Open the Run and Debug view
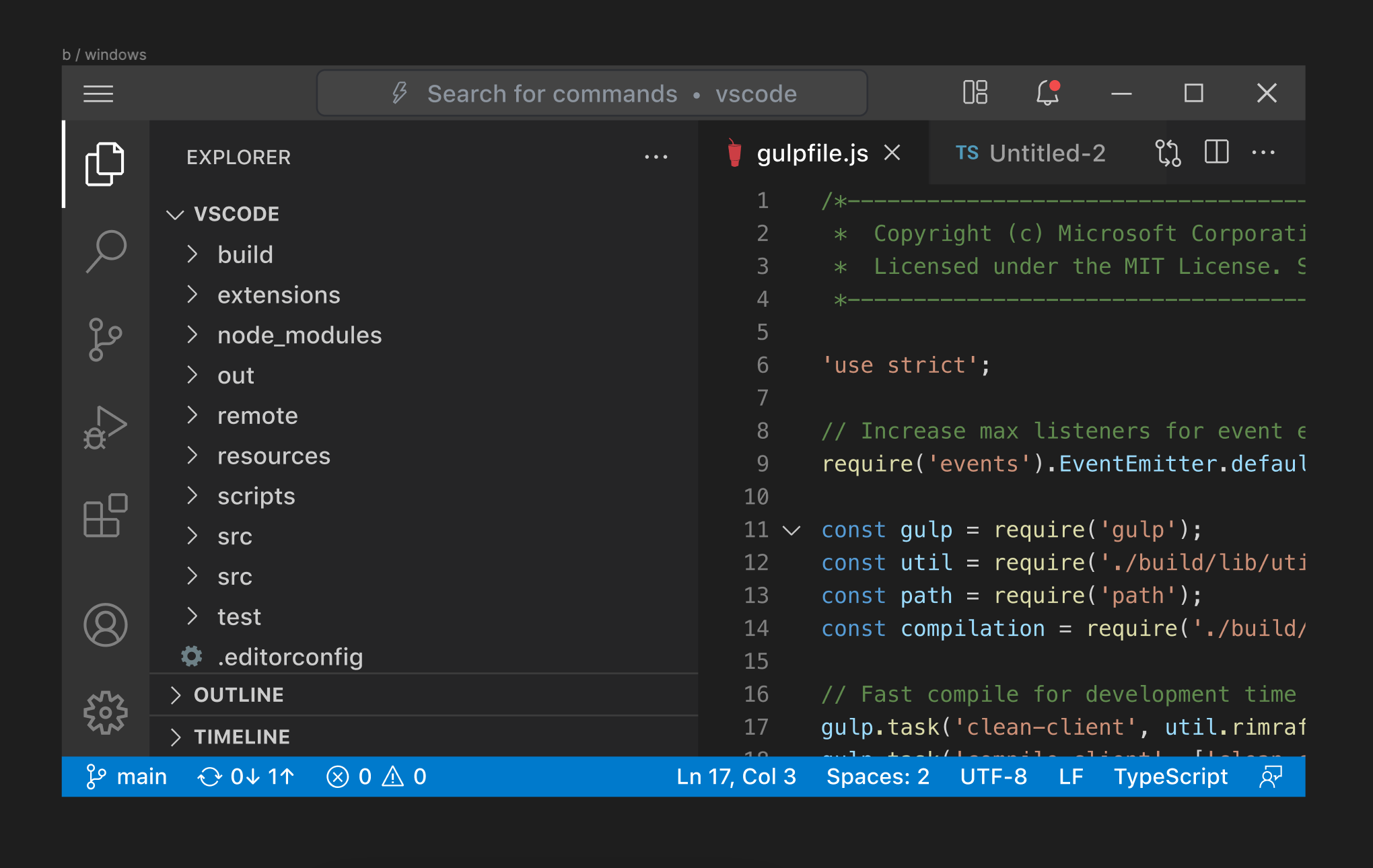Image resolution: width=1373 pixels, height=868 pixels. 106,427
